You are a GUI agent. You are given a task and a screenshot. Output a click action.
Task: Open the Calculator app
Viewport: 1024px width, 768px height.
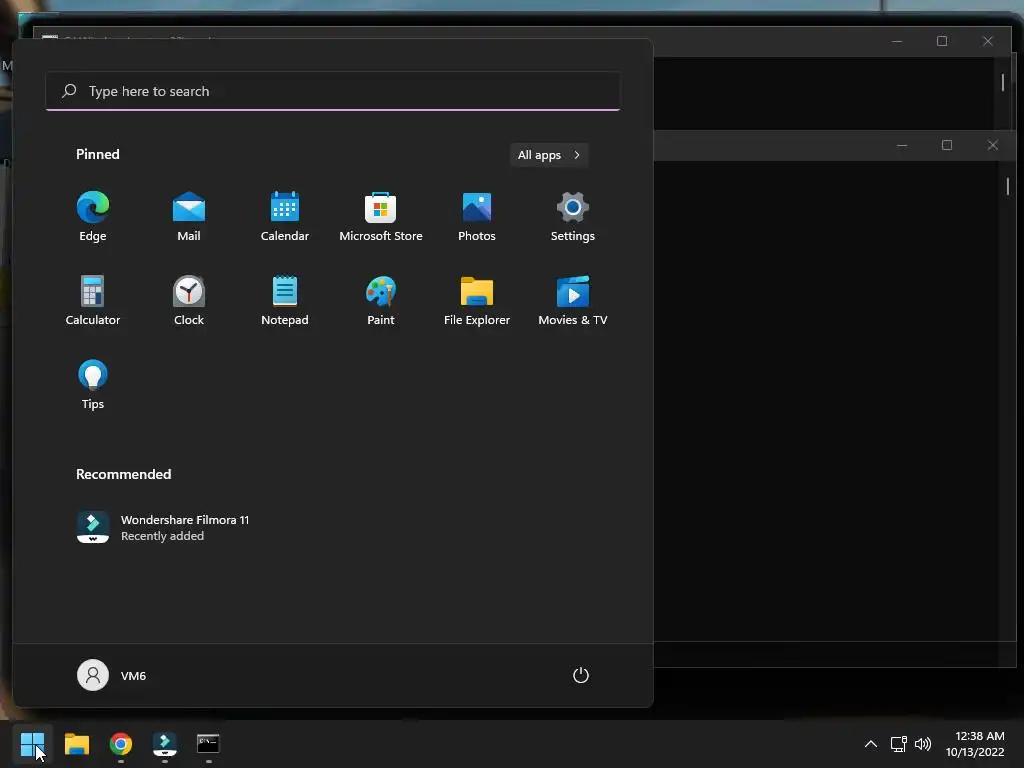(93, 300)
